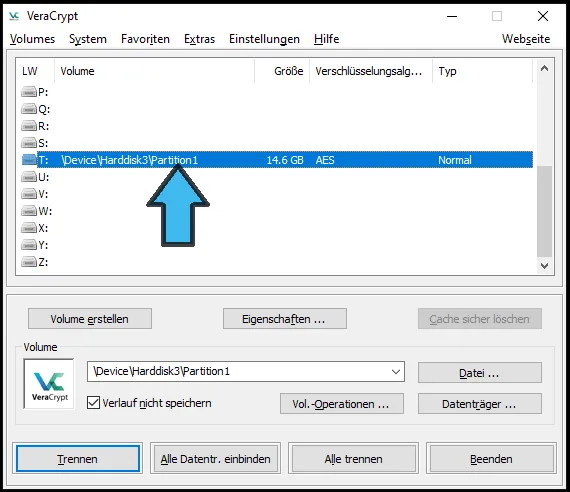
Task: Click the 'Verschlüsselungsalg...' column header
Action: pos(371,71)
